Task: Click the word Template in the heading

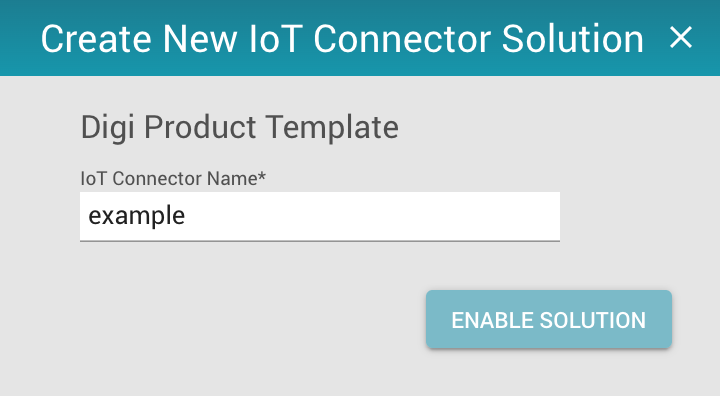Action: (332, 128)
